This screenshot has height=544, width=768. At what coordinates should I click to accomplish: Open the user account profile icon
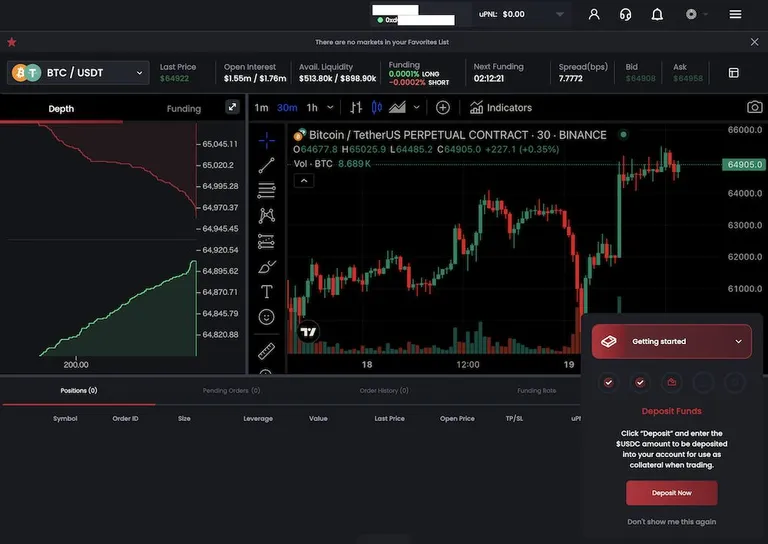coord(594,14)
